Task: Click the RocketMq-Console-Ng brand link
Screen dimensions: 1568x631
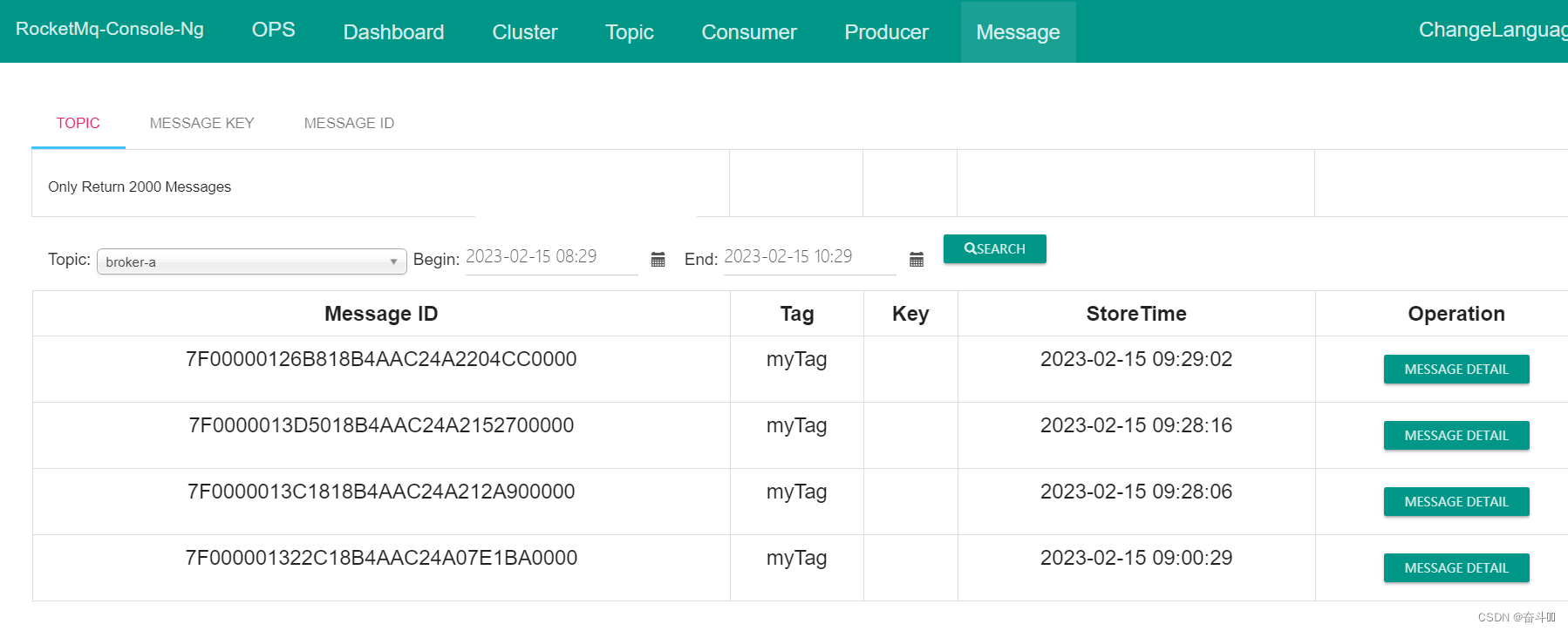Action: [x=110, y=29]
